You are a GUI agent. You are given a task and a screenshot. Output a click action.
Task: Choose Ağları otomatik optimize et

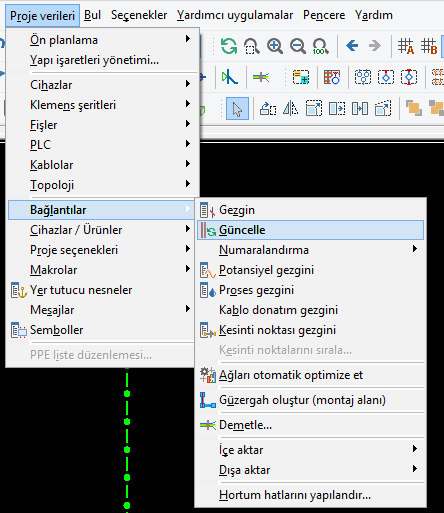(x=310, y=375)
